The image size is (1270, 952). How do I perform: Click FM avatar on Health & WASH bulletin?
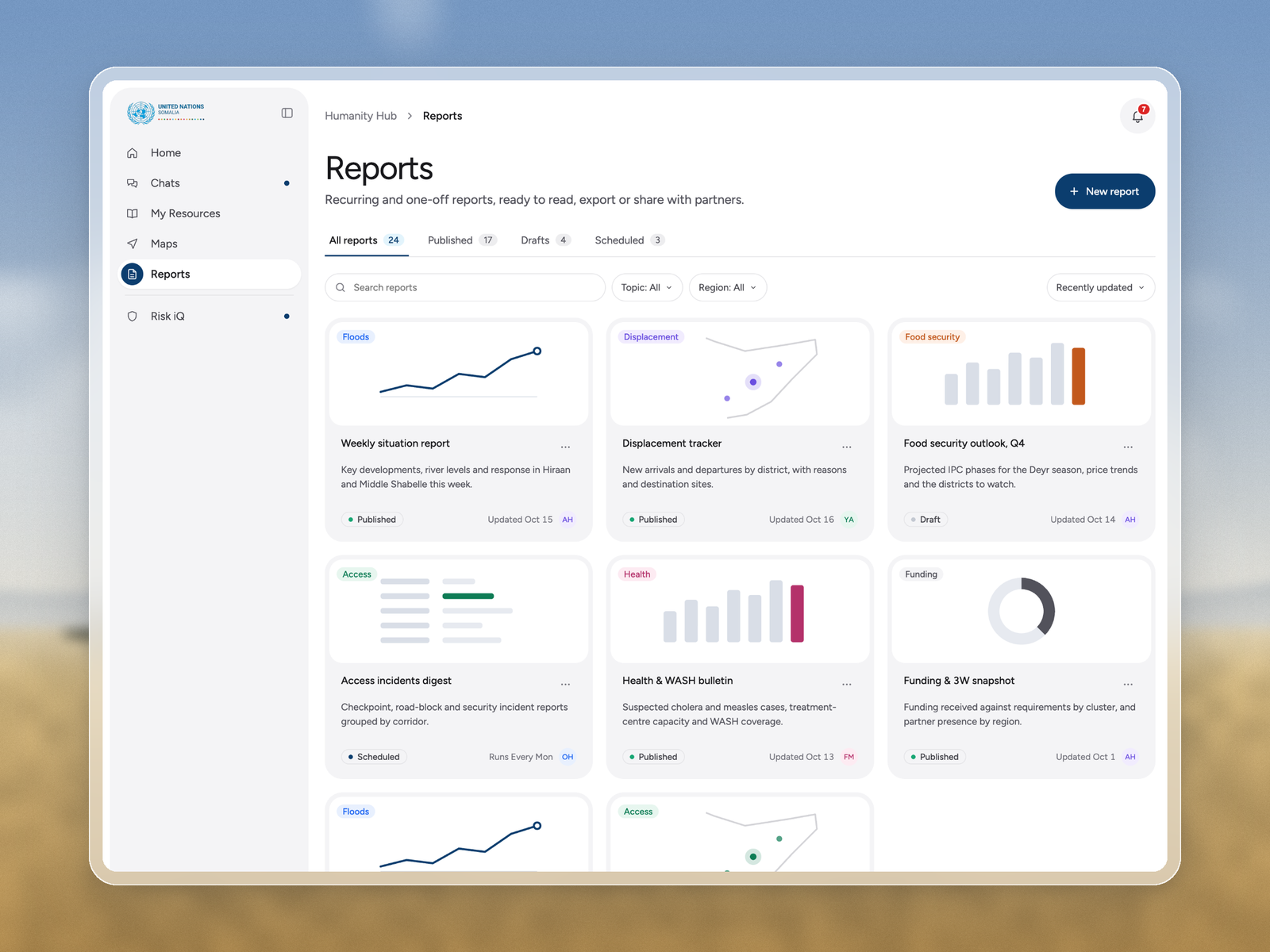coord(849,757)
